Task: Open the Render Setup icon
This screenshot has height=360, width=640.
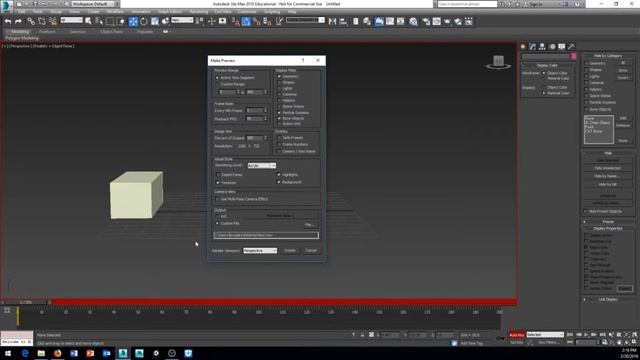Action: [426, 21]
